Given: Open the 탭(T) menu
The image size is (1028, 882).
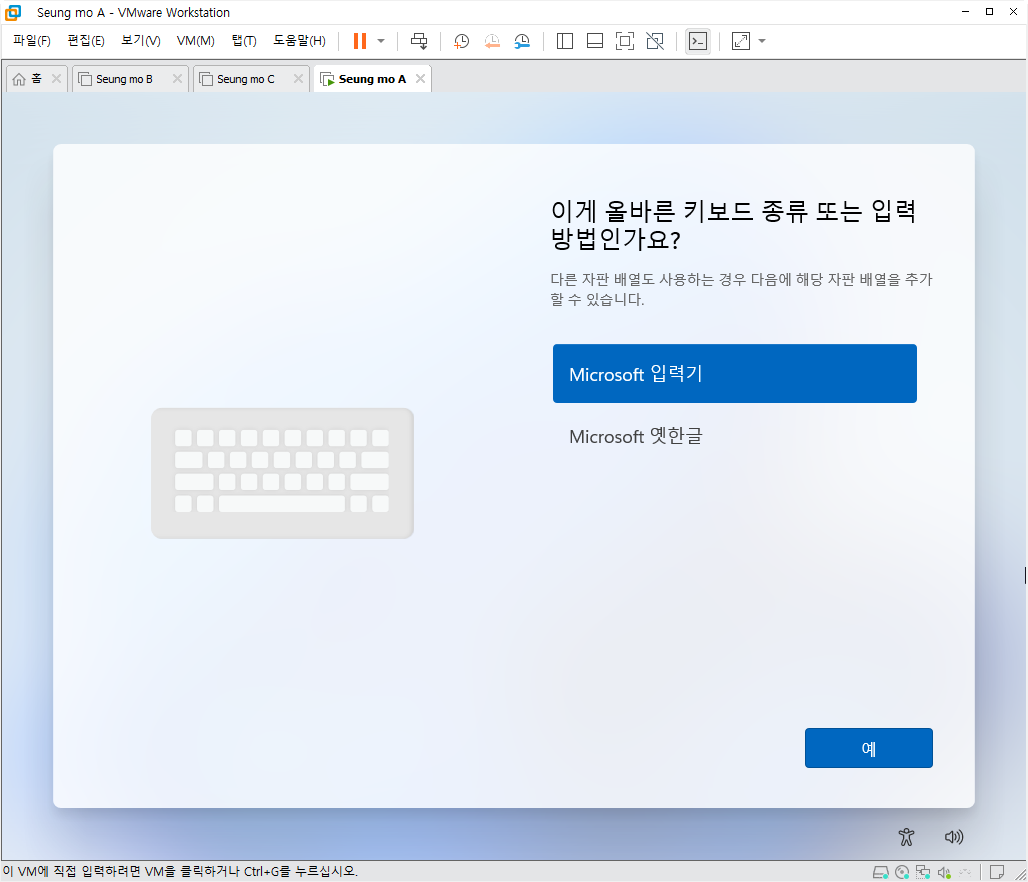Looking at the screenshot, I should pyautogui.click(x=244, y=41).
